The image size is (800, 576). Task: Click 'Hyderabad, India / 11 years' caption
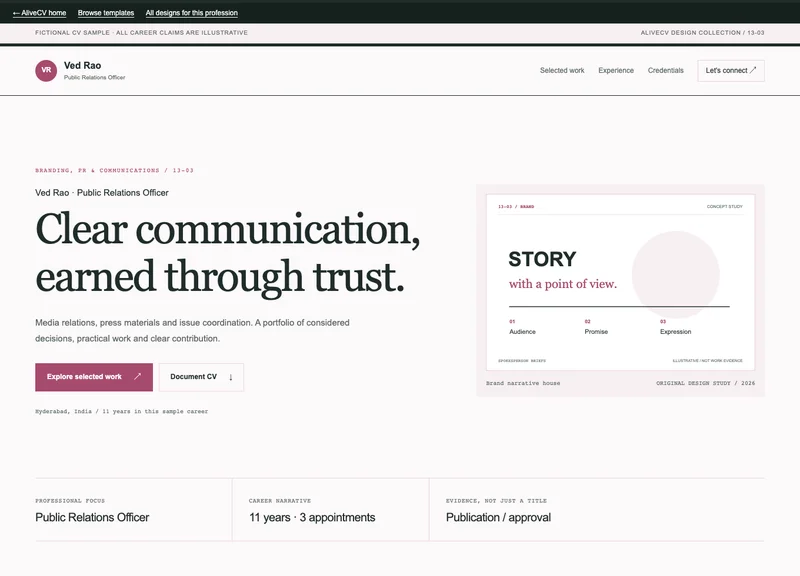[121, 411]
